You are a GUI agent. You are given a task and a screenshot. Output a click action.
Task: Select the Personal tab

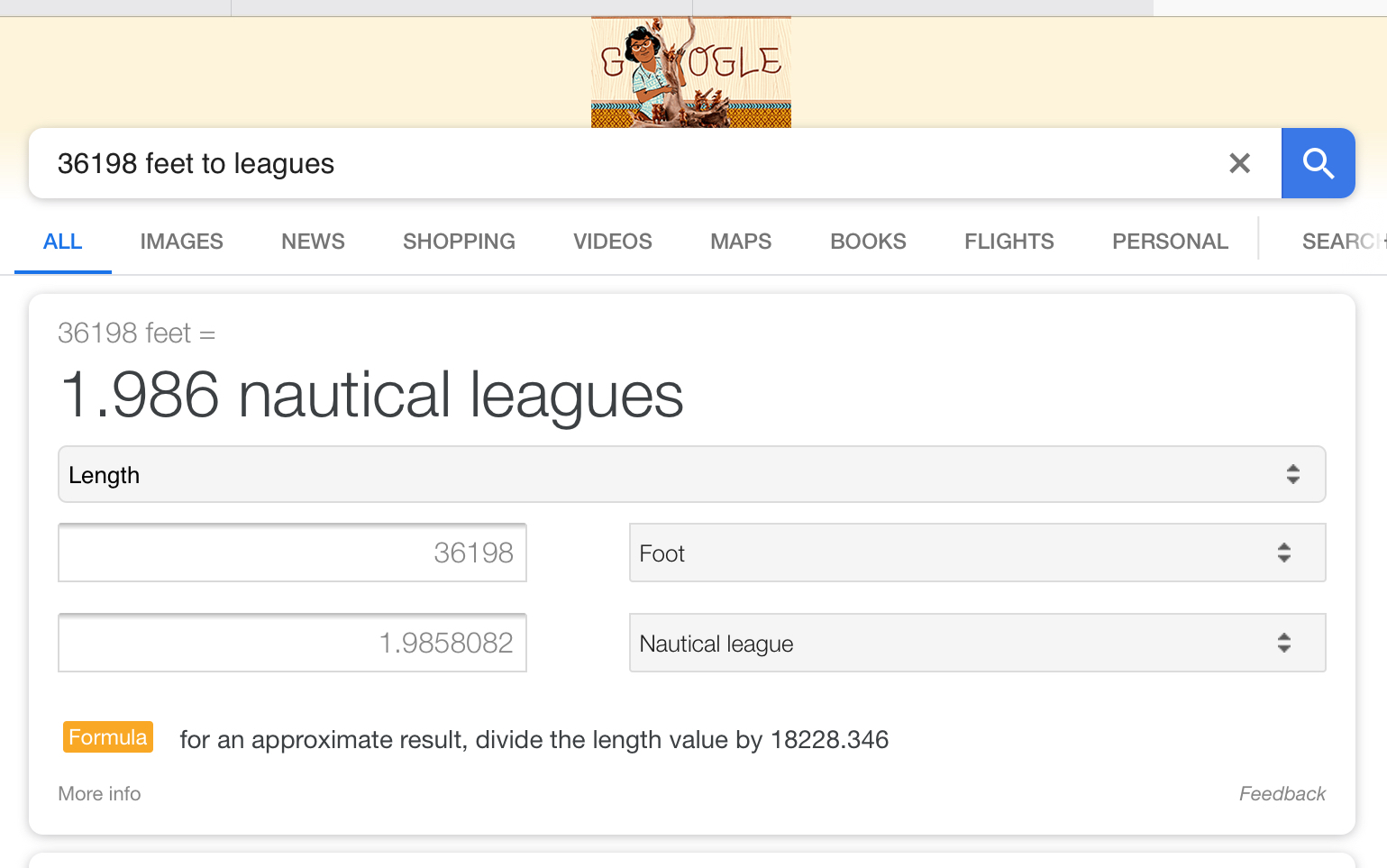(x=1170, y=242)
